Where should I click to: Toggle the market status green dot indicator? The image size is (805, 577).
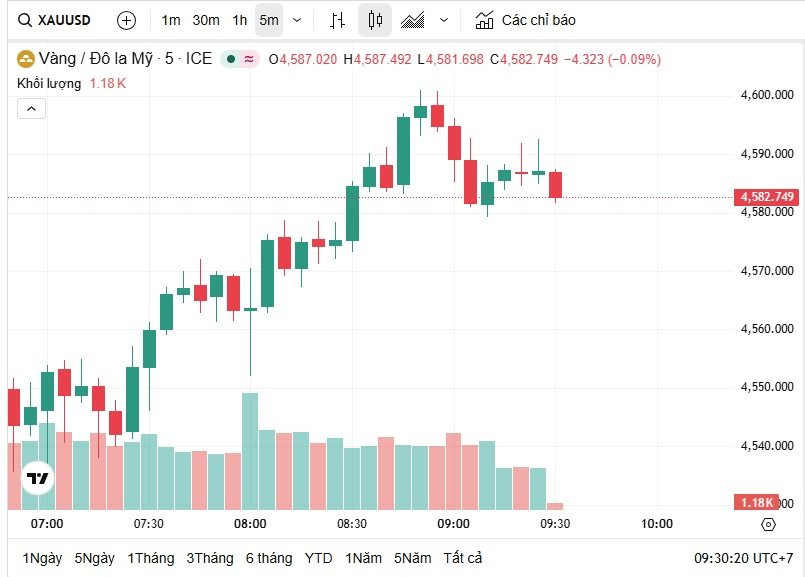point(231,60)
